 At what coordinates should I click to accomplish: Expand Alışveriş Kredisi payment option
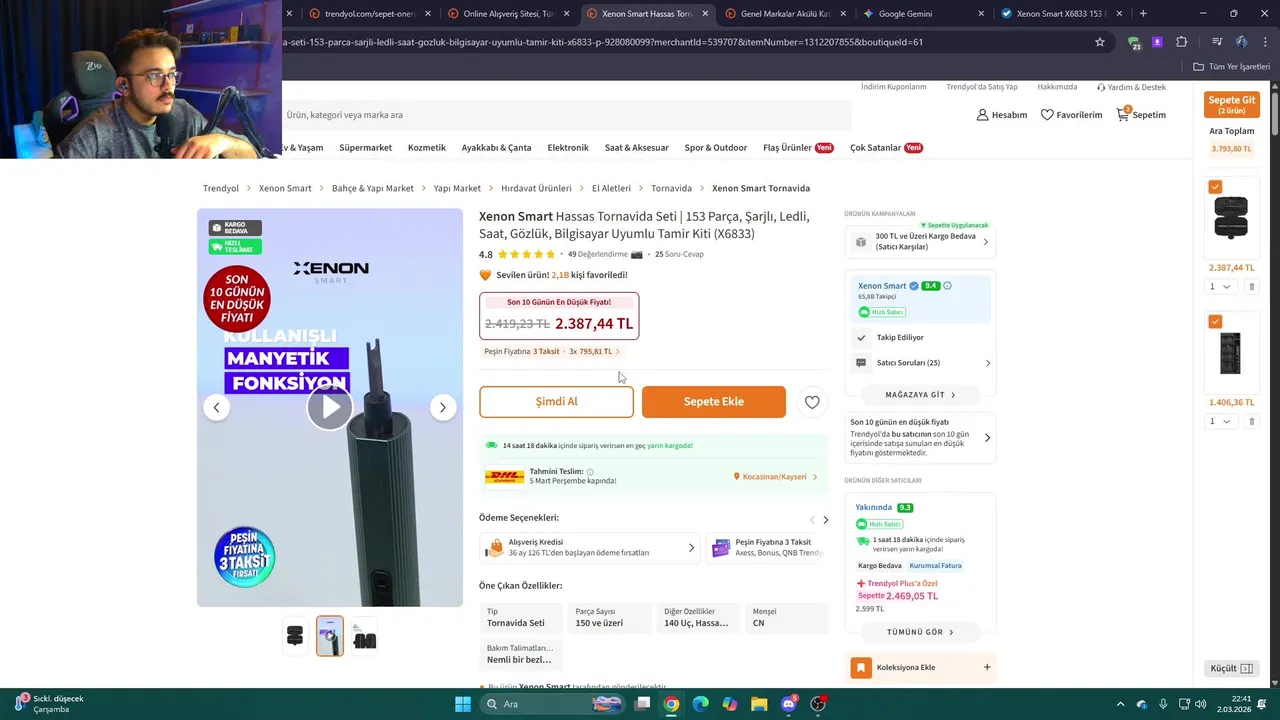pyautogui.click(x=590, y=548)
